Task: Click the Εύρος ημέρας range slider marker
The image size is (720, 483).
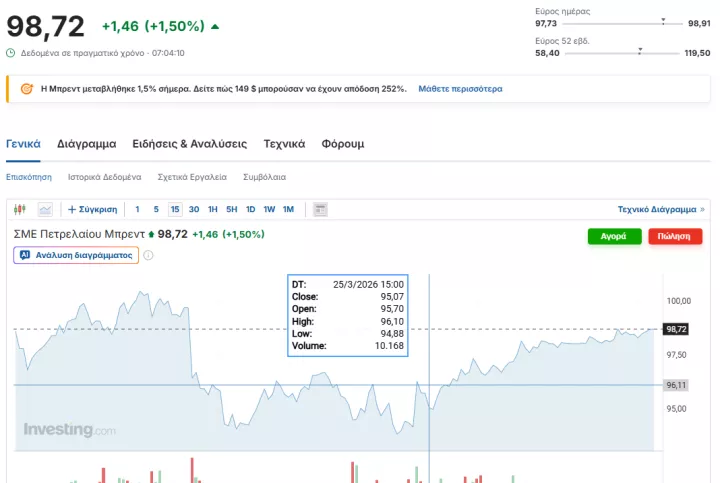Action: coord(663,20)
